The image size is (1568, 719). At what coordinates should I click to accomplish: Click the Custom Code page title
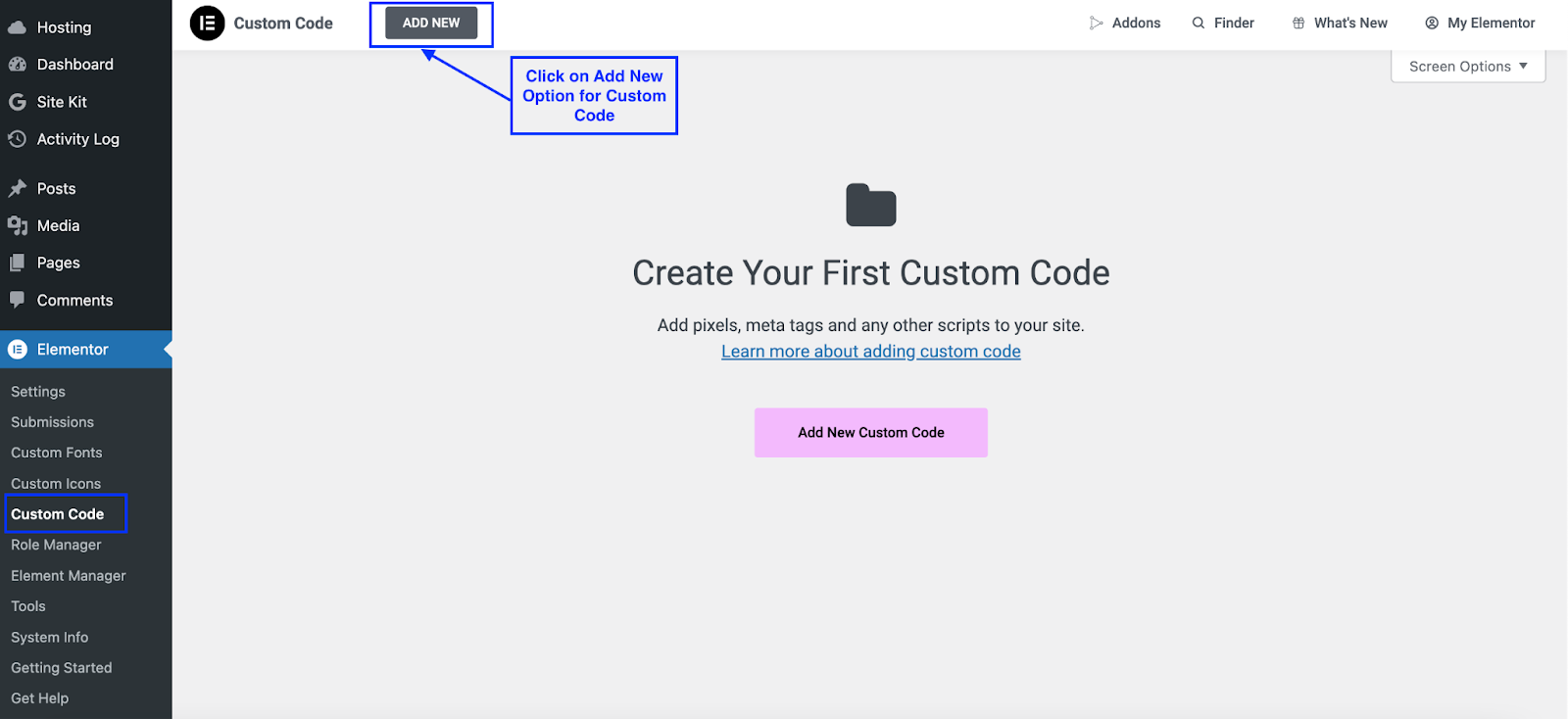coord(283,23)
